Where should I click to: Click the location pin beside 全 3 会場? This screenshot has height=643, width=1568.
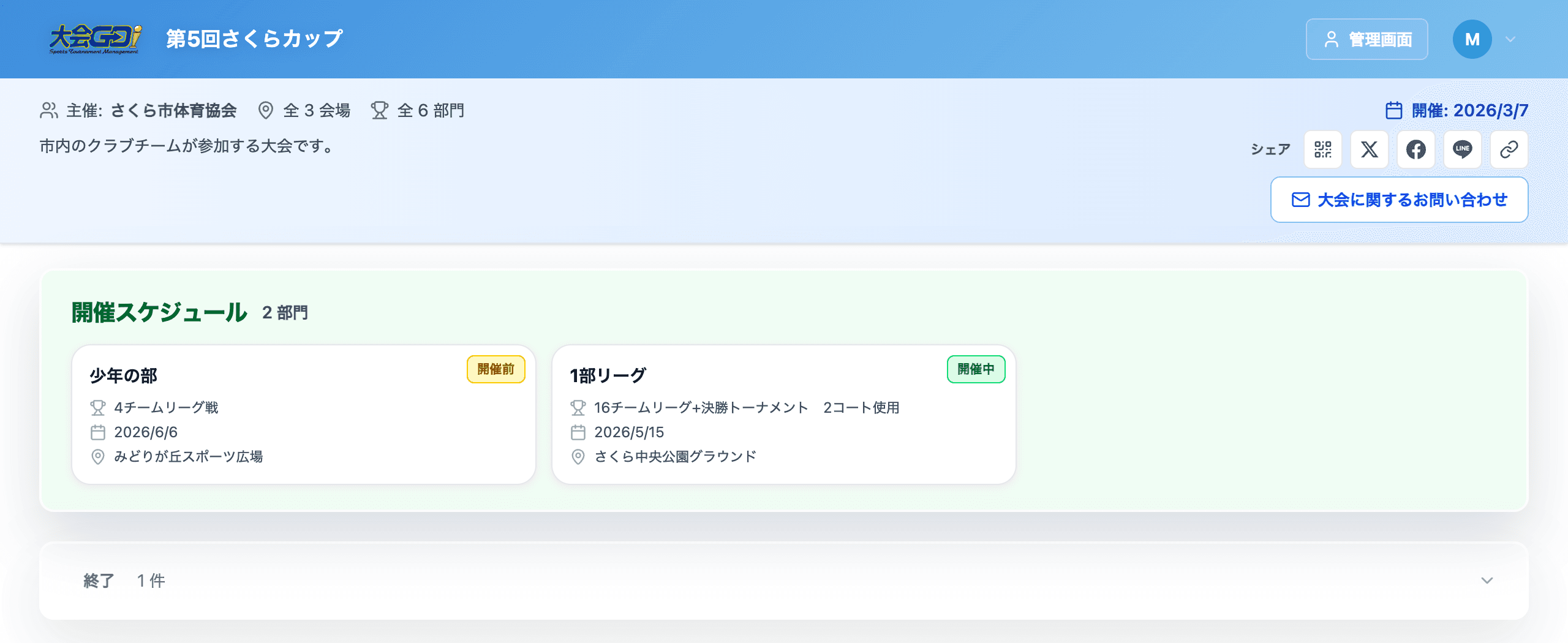click(x=265, y=110)
